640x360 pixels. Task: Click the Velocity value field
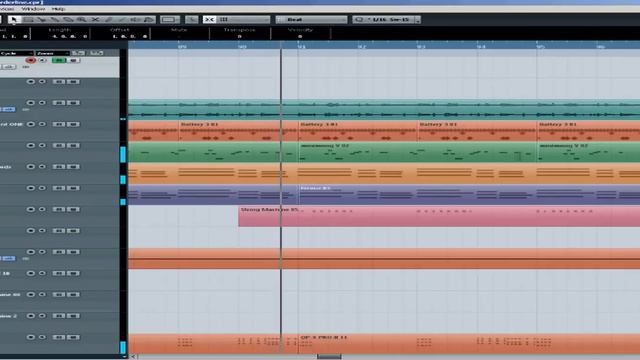[x=300, y=36]
